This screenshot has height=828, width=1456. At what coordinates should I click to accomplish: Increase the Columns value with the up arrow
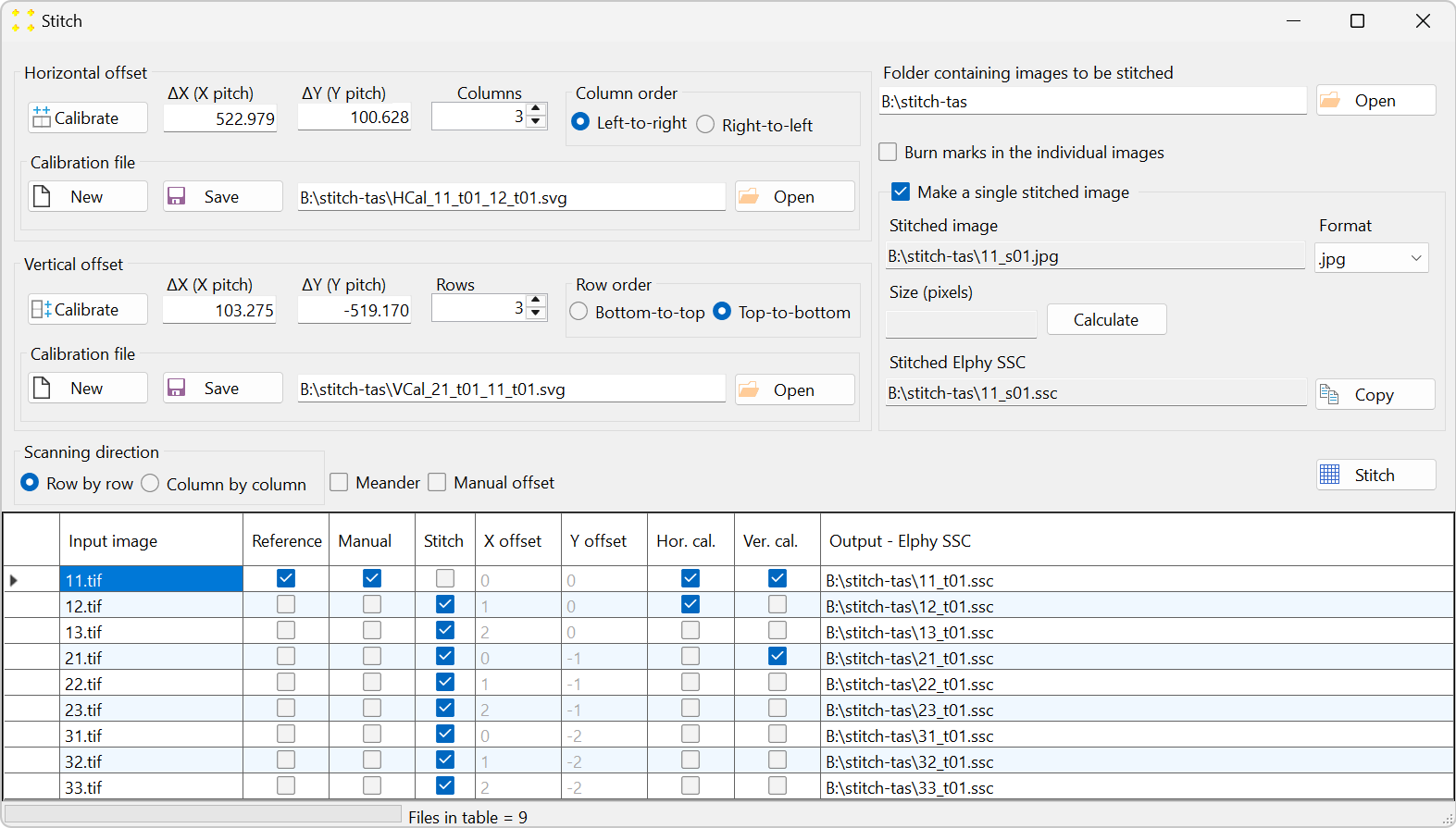(x=536, y=110)
